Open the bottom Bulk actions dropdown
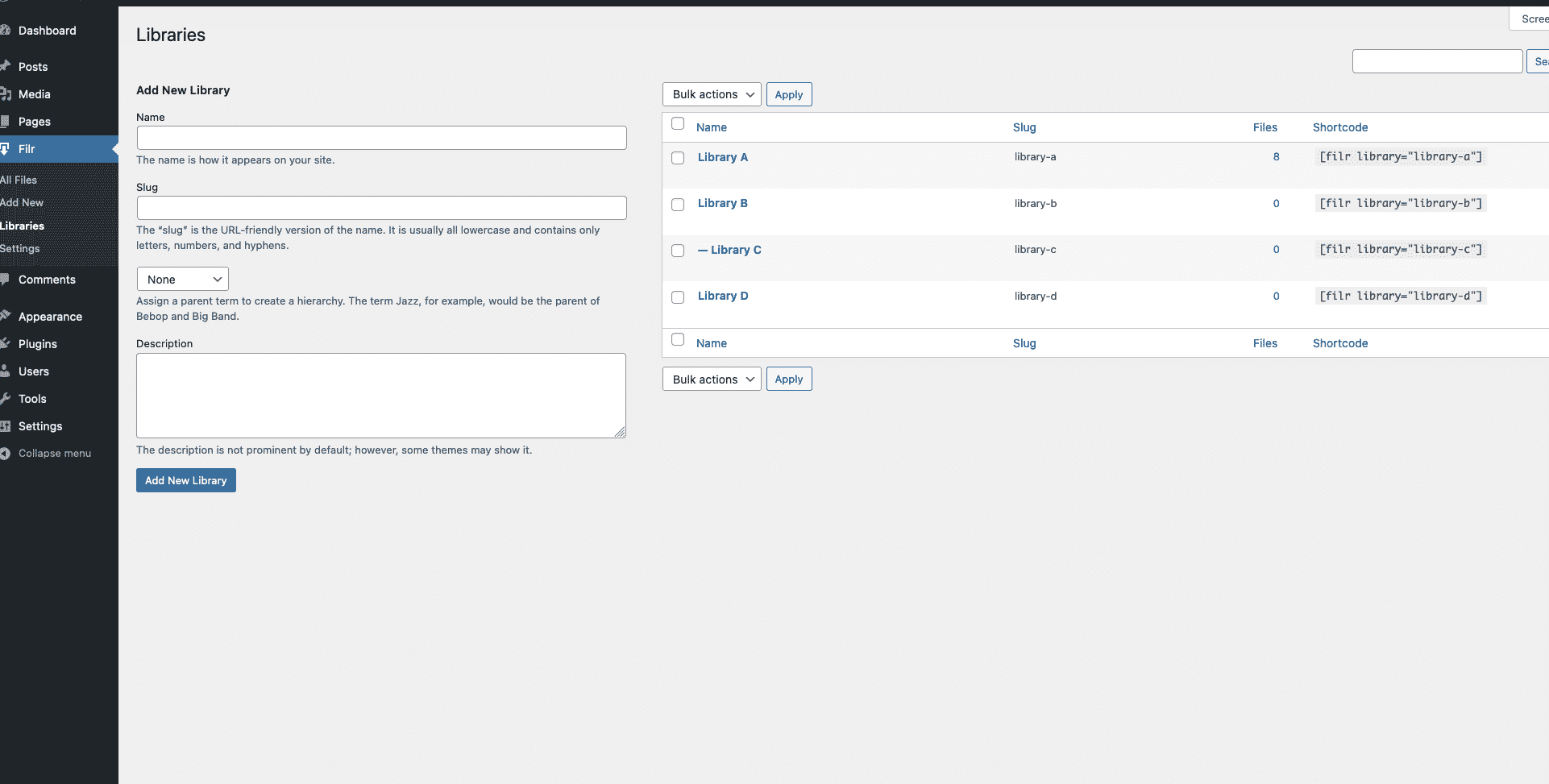This screenshot has width=1549, height=784. [712, 380]
